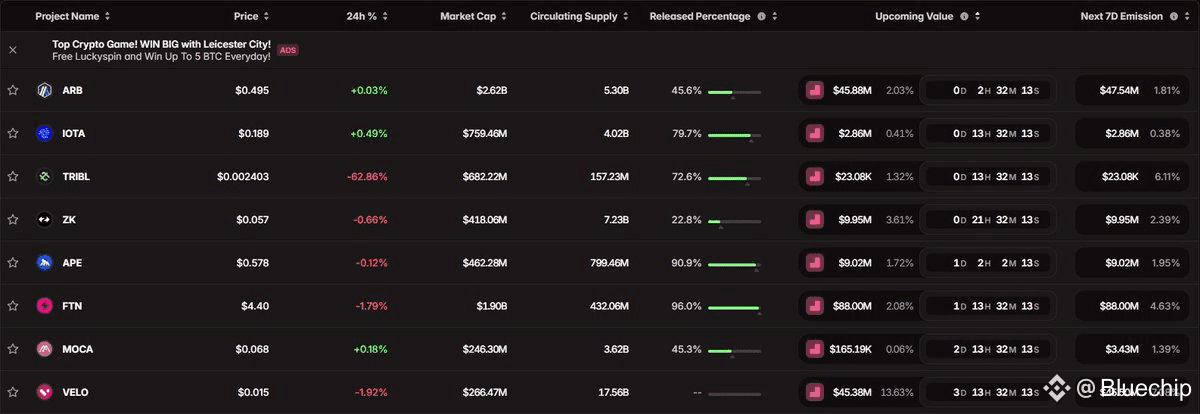
Task: Open the IOTA token logo
Action: (44, 133)
